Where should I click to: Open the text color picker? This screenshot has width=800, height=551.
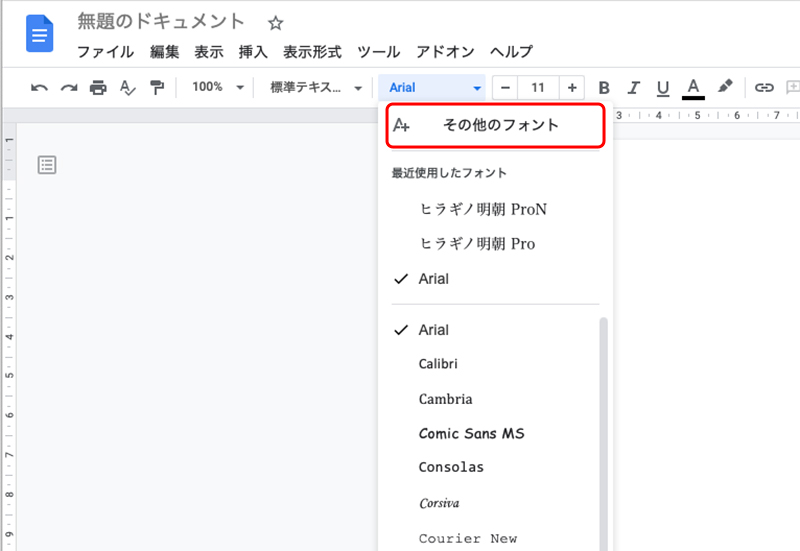[693, 88]
